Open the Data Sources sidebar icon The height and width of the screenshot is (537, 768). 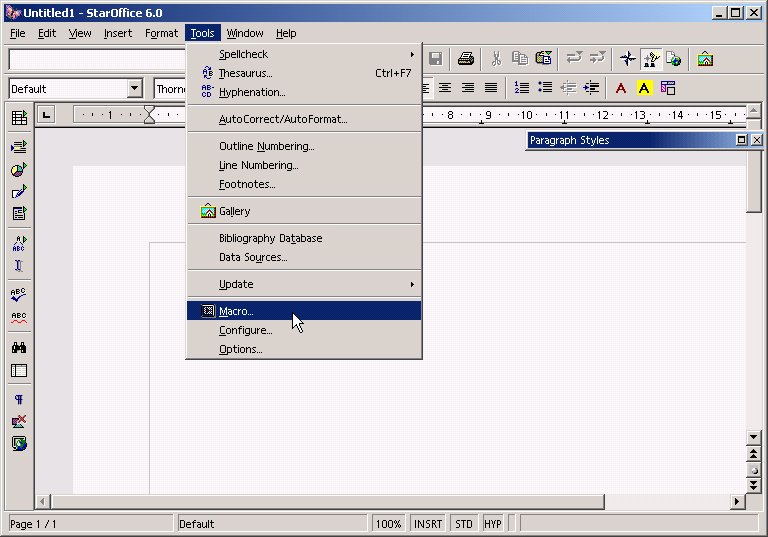(19, 370)
